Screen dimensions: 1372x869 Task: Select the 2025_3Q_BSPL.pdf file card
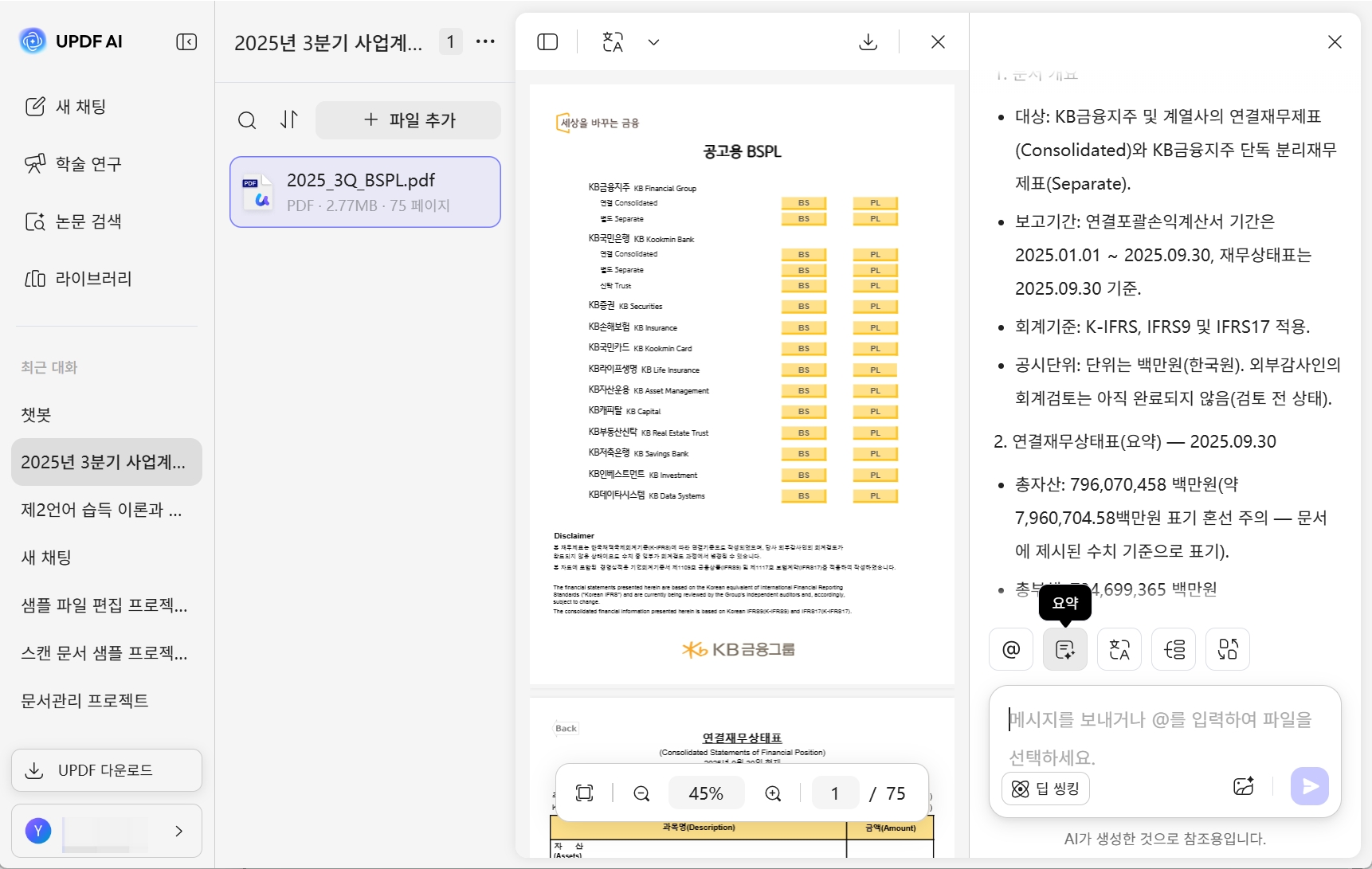365,192
